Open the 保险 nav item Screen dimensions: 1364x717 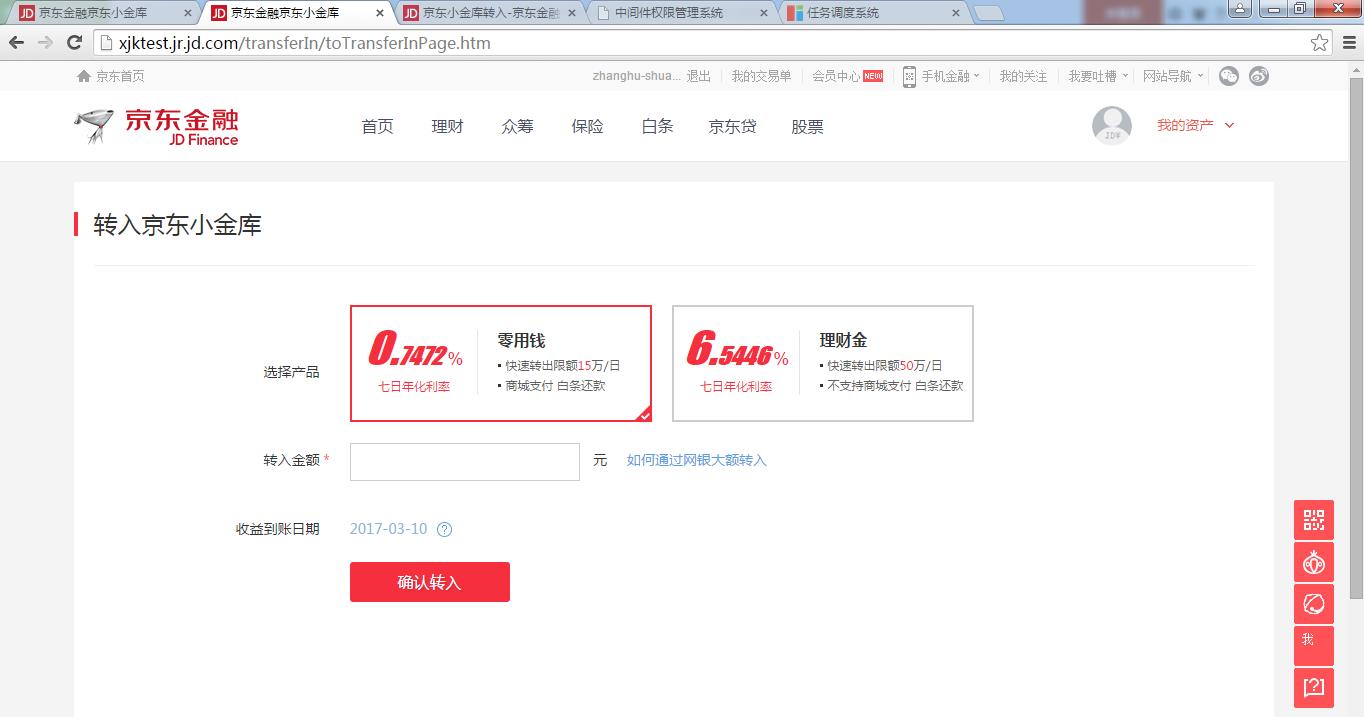588,127
